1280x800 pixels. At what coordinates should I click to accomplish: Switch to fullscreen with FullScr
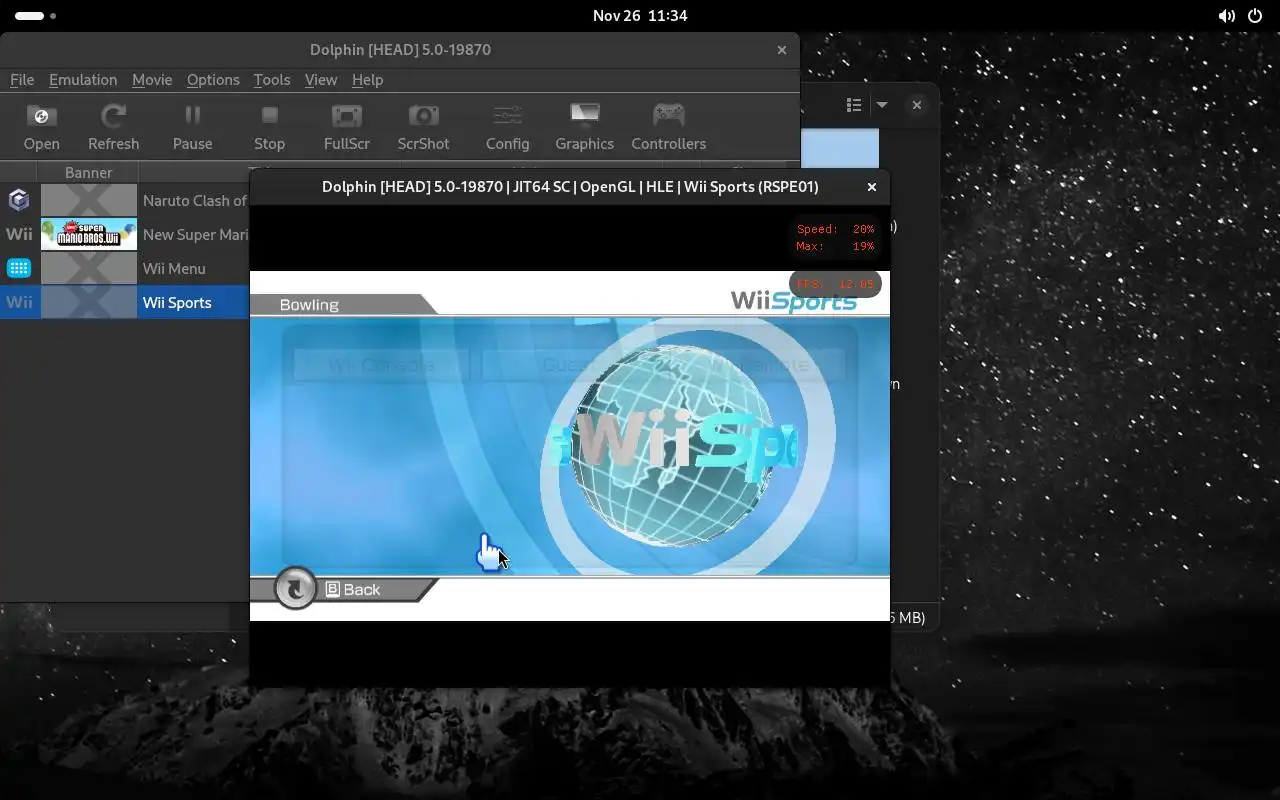point(347,127)
